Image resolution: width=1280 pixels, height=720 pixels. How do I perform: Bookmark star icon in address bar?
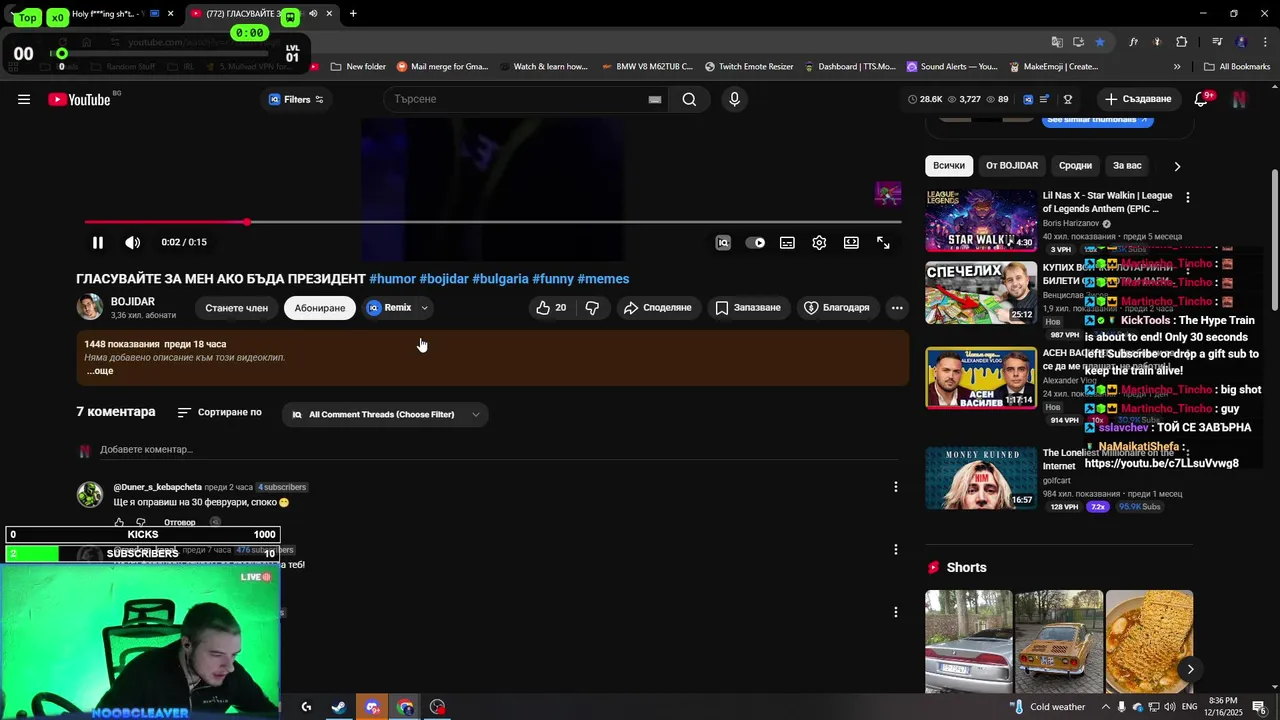pyautogui.click(x=1100, y=42)
